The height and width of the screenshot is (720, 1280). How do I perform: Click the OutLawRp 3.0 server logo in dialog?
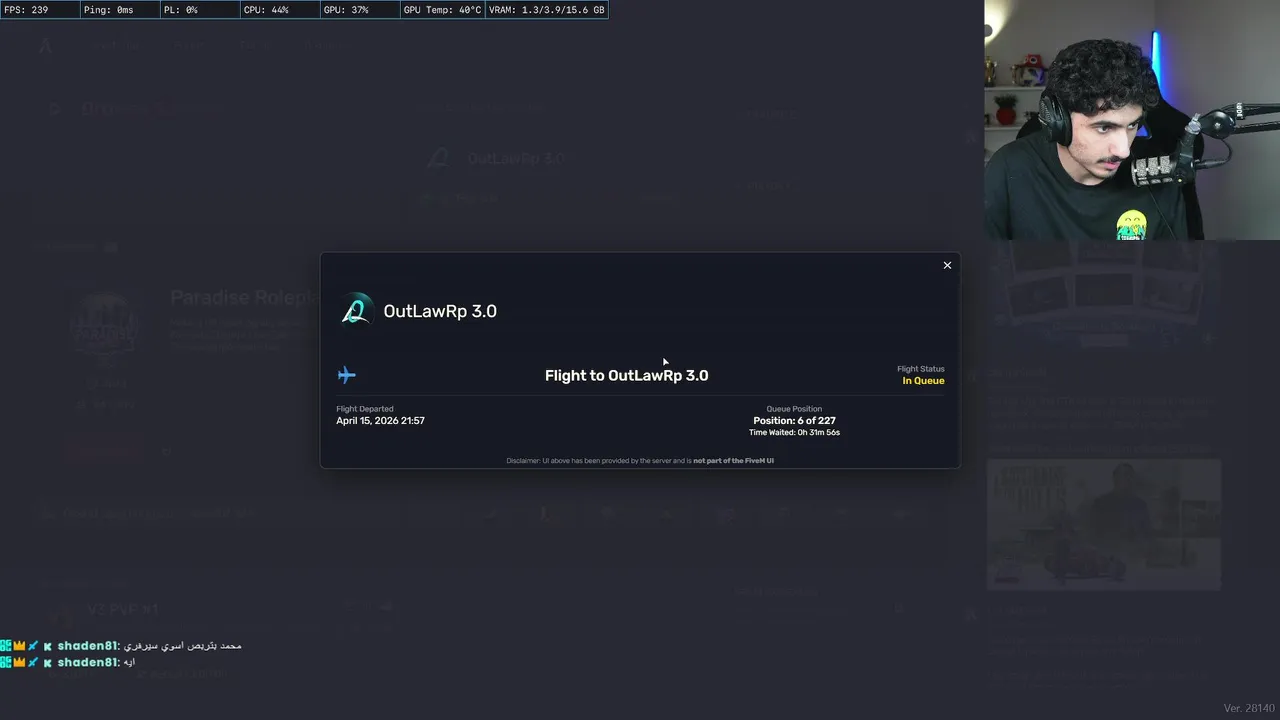(x=355, y=311)
